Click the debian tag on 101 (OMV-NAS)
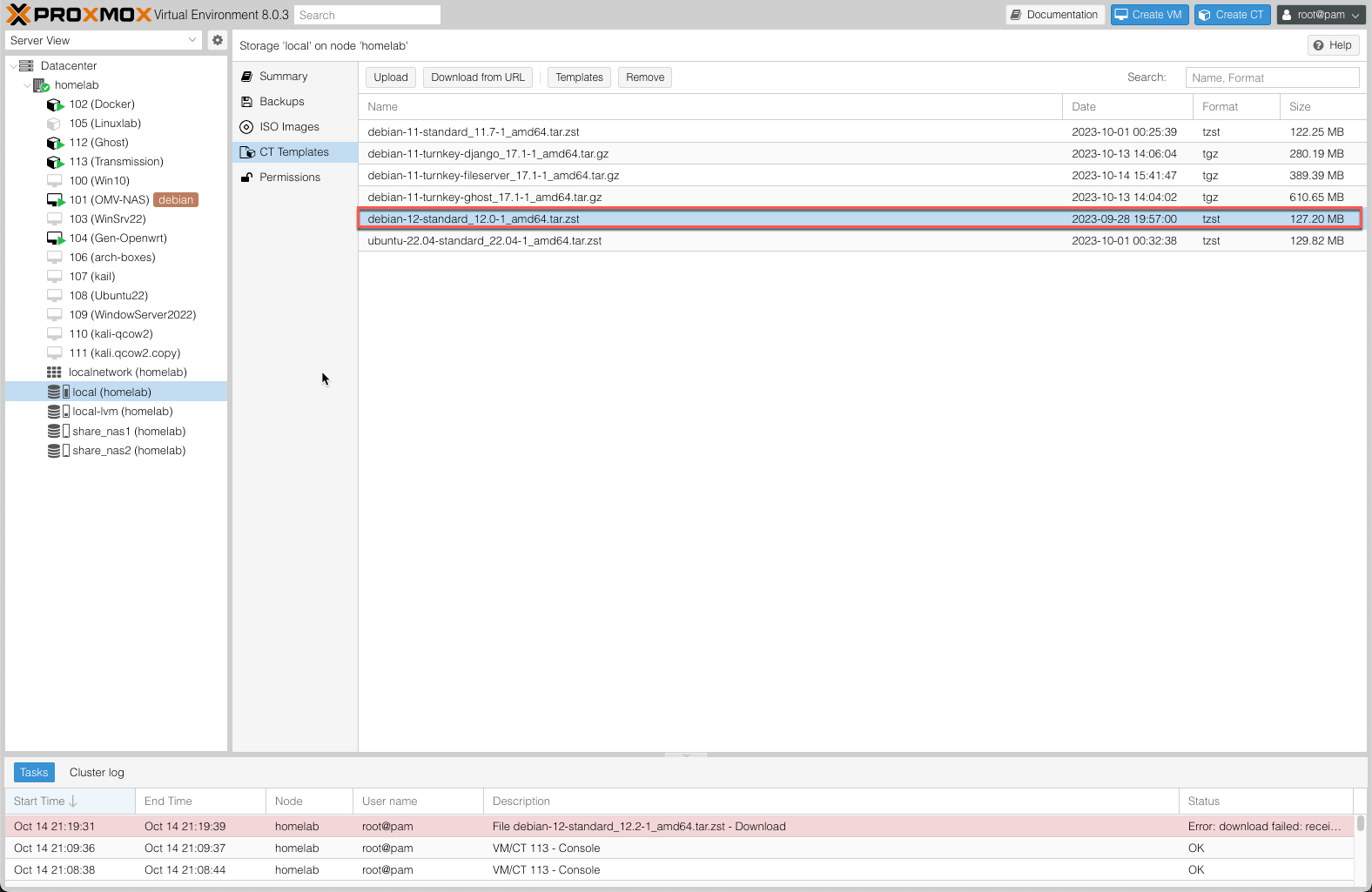Screen dimensions: 1372x892 point(176,200)
